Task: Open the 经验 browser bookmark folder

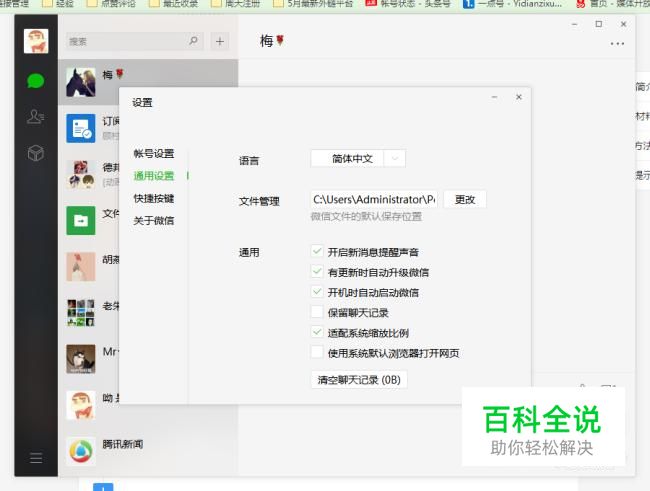Action: tap(59, 4)
